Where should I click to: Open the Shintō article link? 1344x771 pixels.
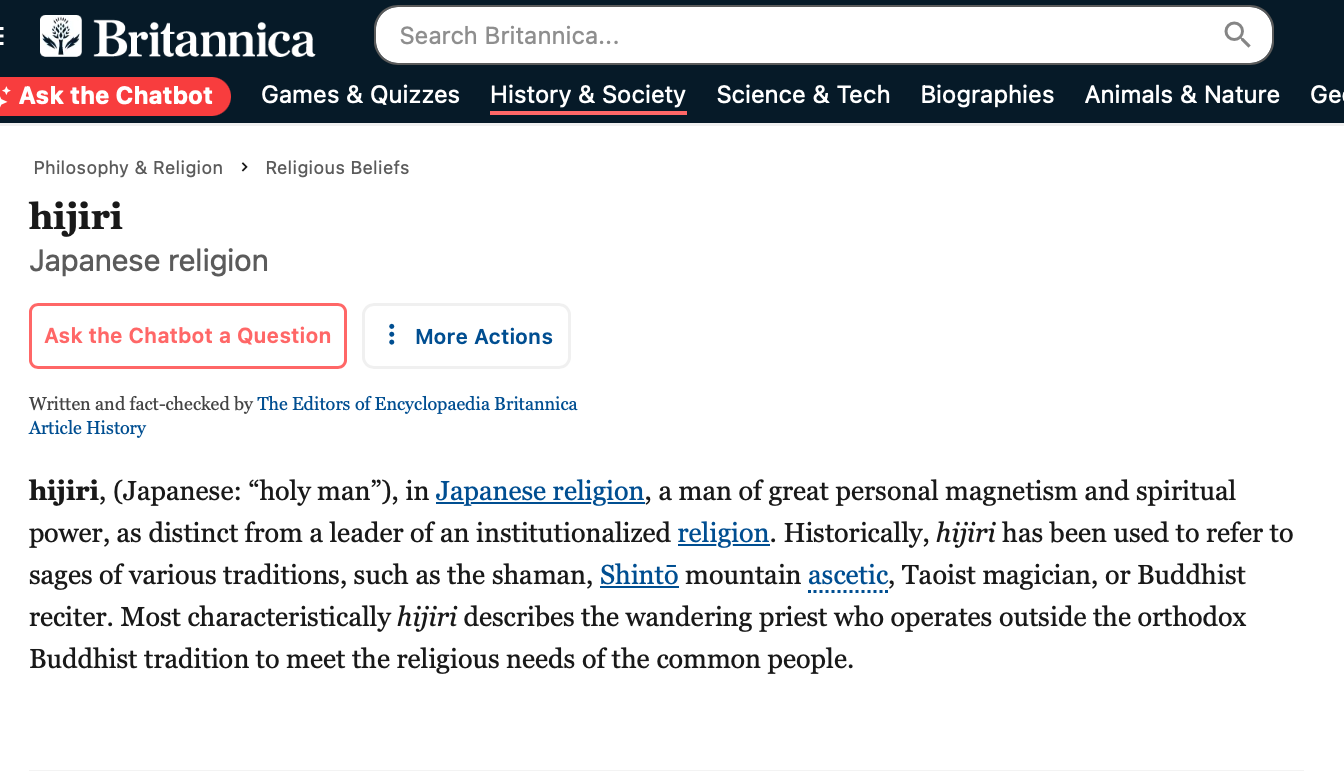(639, 575)
